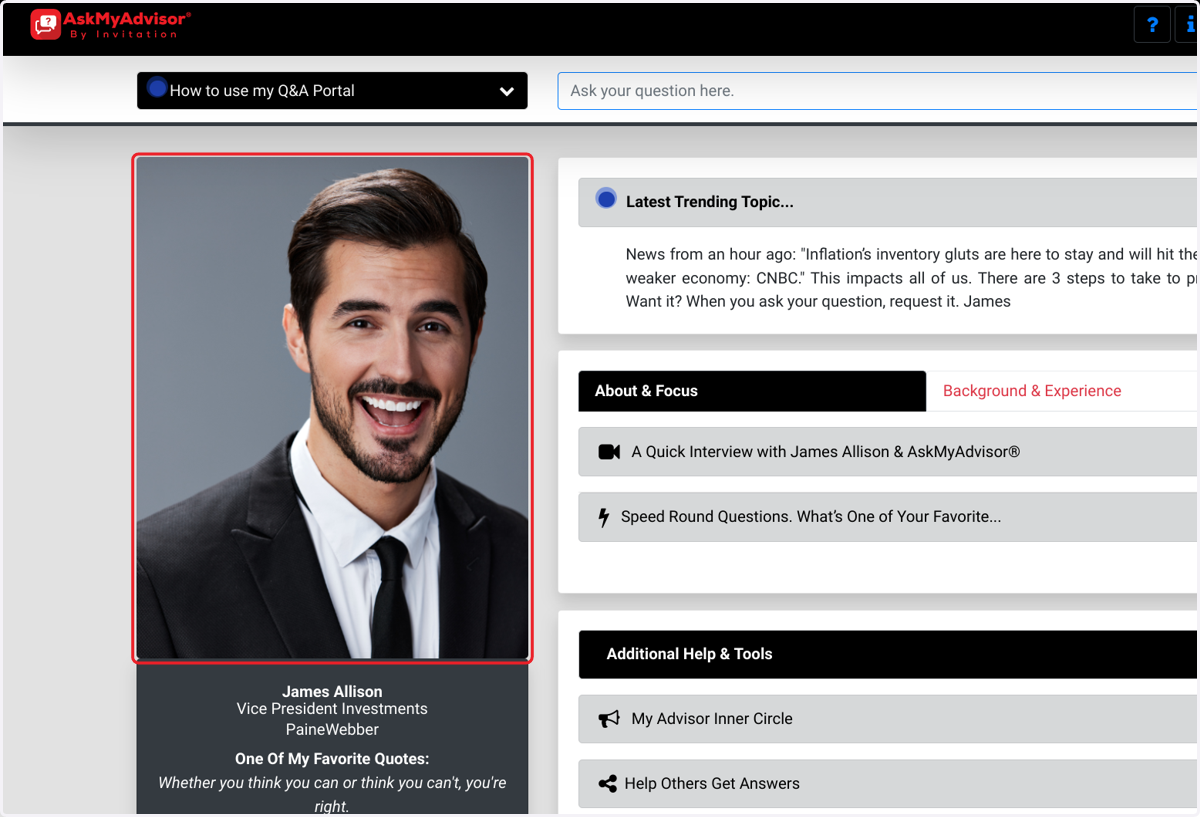Click the megaphone icon for Advisor Inner Circle

click(x=609, y=719)
